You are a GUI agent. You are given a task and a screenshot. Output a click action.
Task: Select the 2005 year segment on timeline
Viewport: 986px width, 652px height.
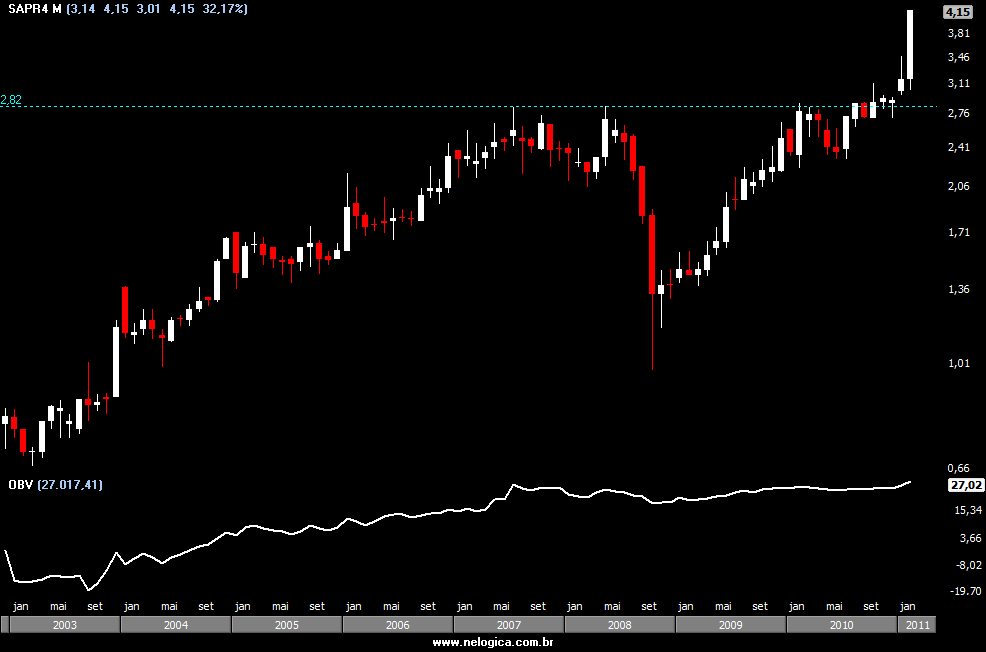(x=287, y=625)
